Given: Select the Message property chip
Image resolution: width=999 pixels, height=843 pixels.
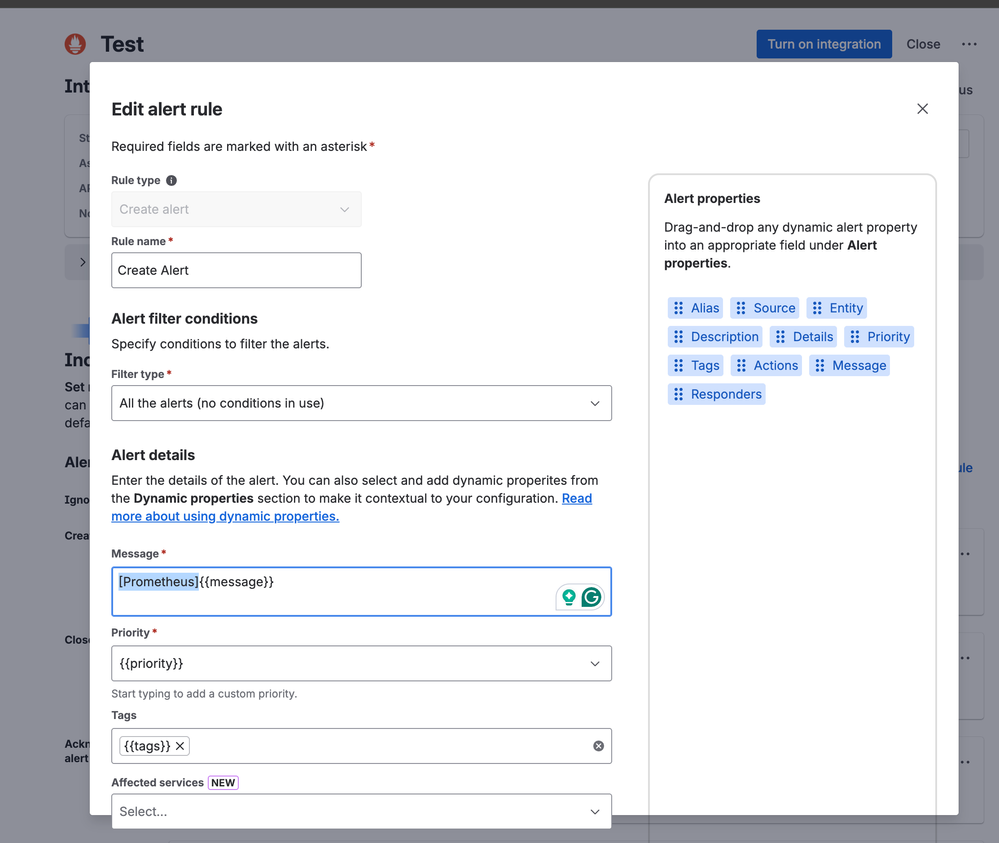Looking at the screenshot, I should point(849,365).
